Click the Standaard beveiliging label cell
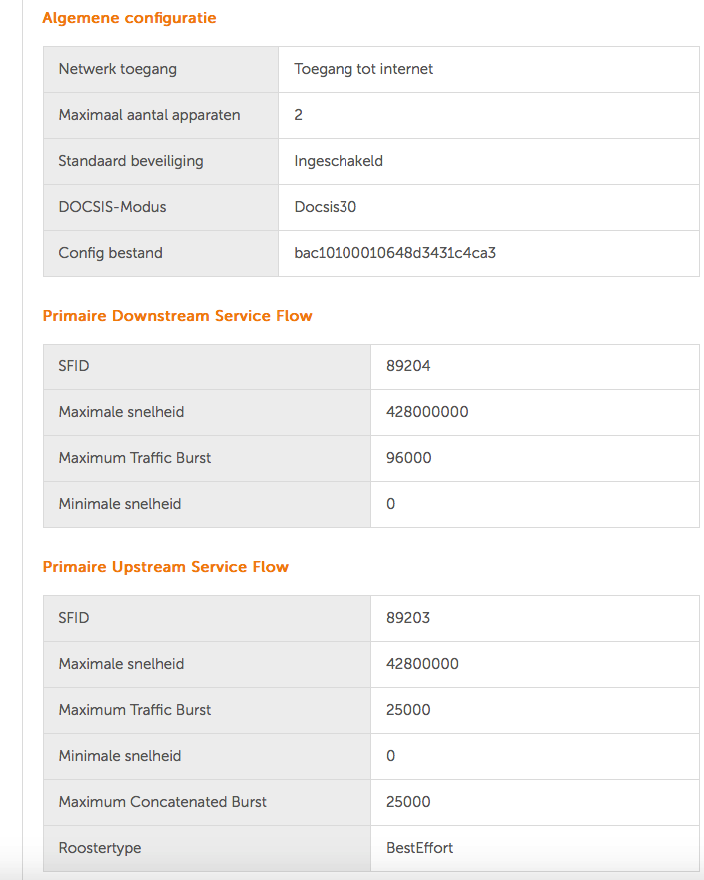The width and height of the screenshot is (704, 880). (161, 162)
